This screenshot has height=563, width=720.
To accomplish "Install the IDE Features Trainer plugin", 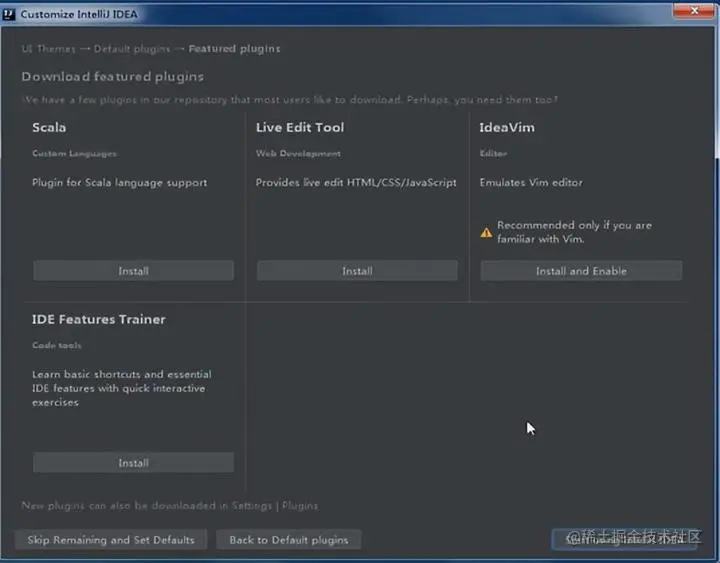I will coord(133,462).
